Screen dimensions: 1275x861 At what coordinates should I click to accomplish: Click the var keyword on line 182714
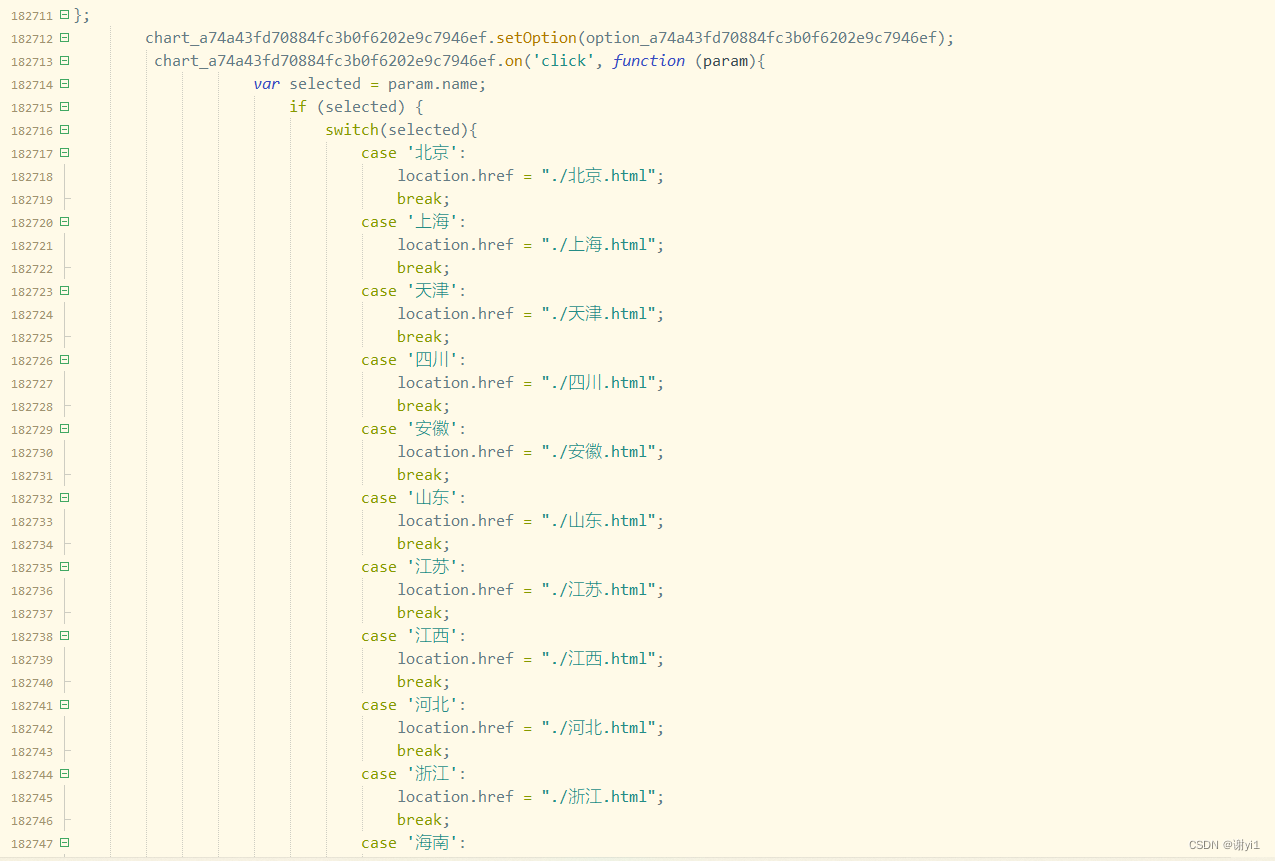266,84
